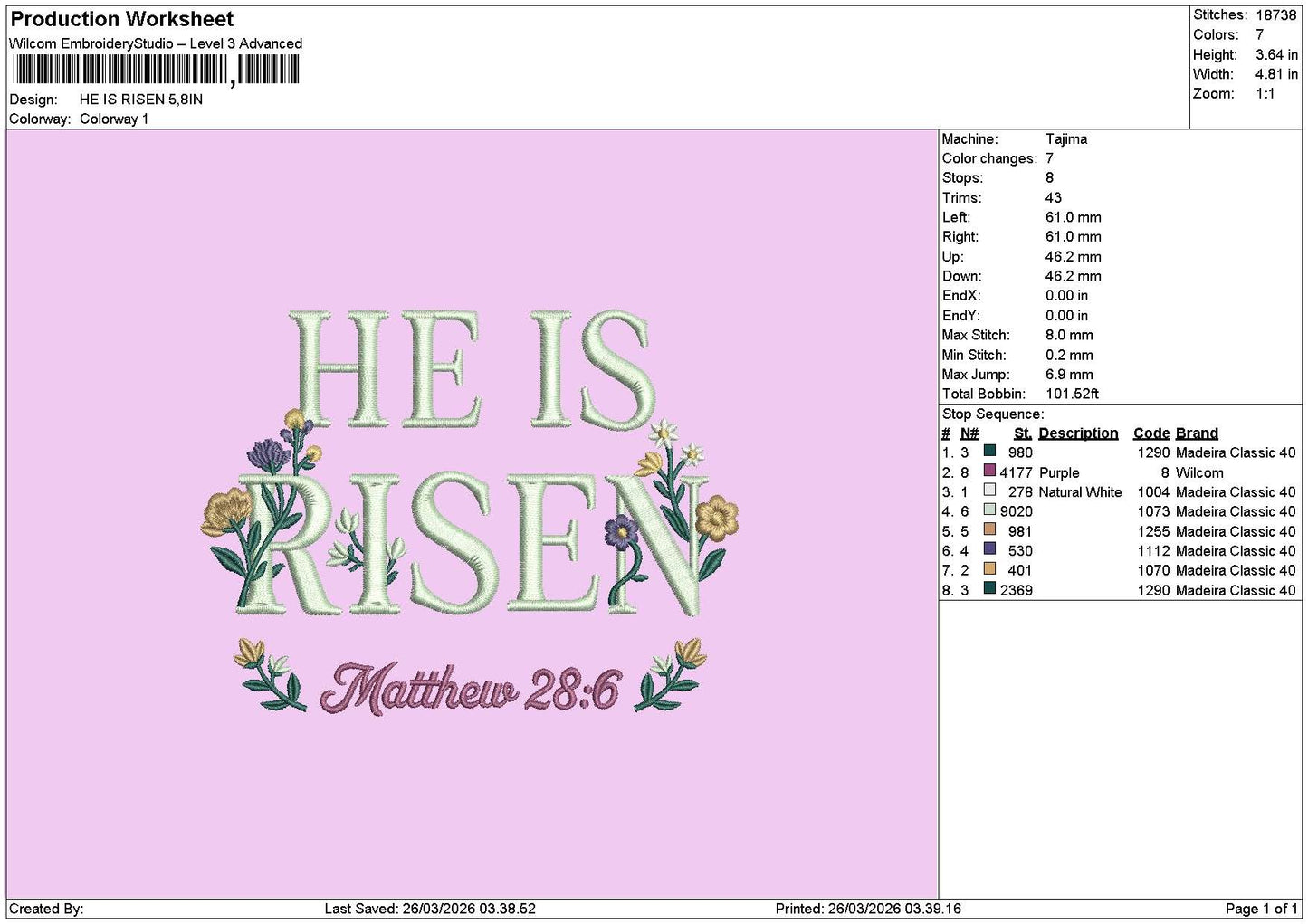1308x924 pixels.
Task: Click the Natural White swatch in row 3
Action: coord(989,490)
